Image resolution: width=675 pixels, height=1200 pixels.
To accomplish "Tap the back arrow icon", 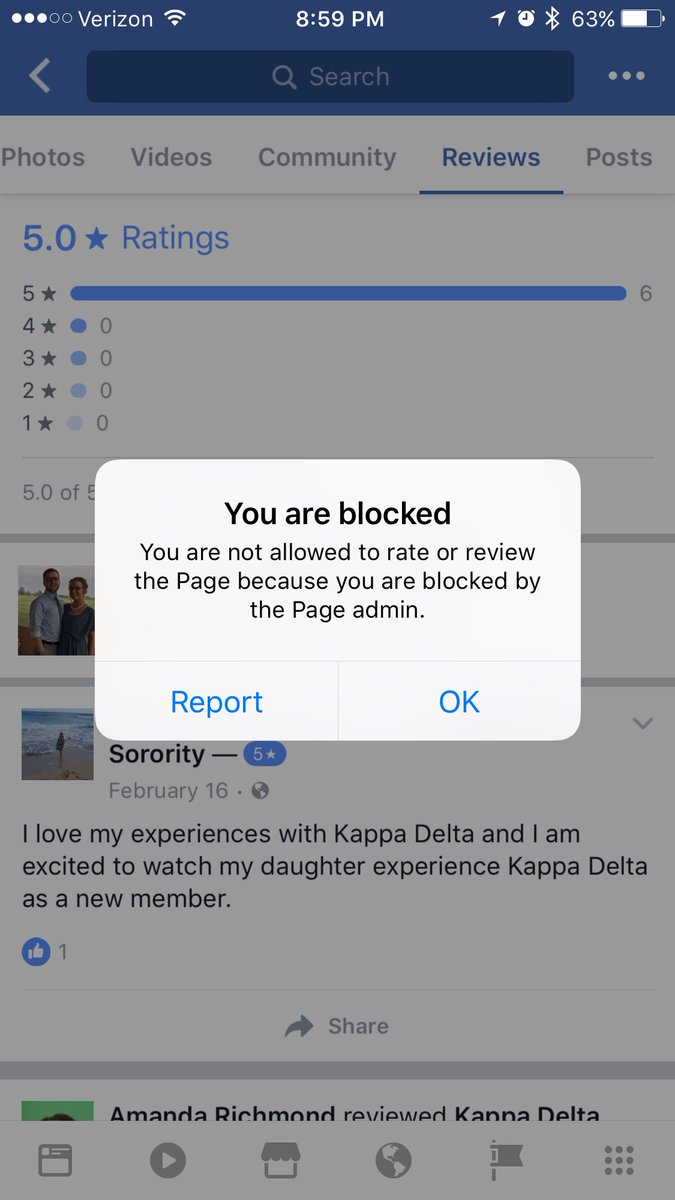I will pyautogui.click(x=39, y=76).
